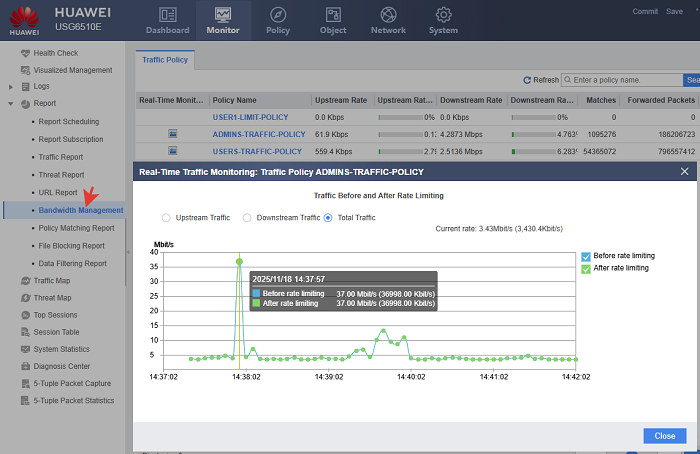Click the blue Close button
Image resolution: width=700 pixels, height=454 pixels.
[x=664, y=436]
